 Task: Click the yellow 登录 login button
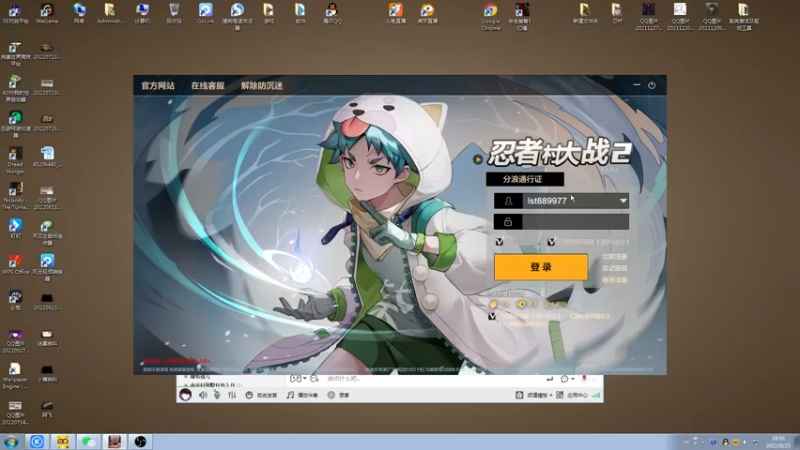point(541,267)
